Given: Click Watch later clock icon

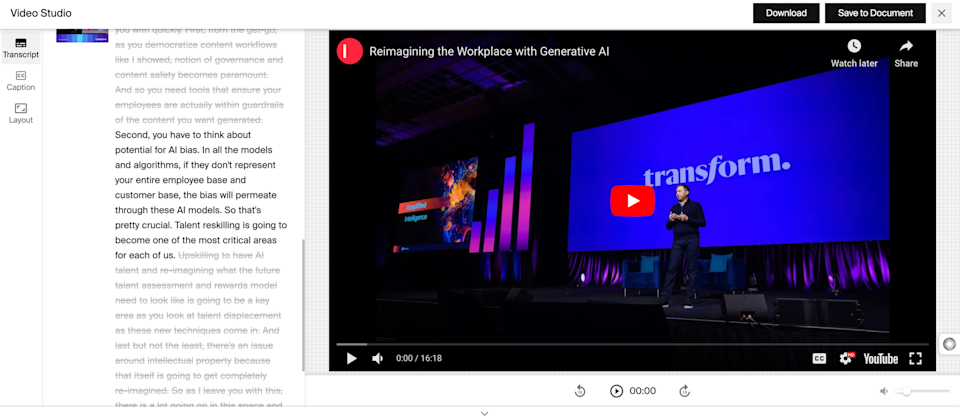Looking at the screenshot, I should 854,46.
